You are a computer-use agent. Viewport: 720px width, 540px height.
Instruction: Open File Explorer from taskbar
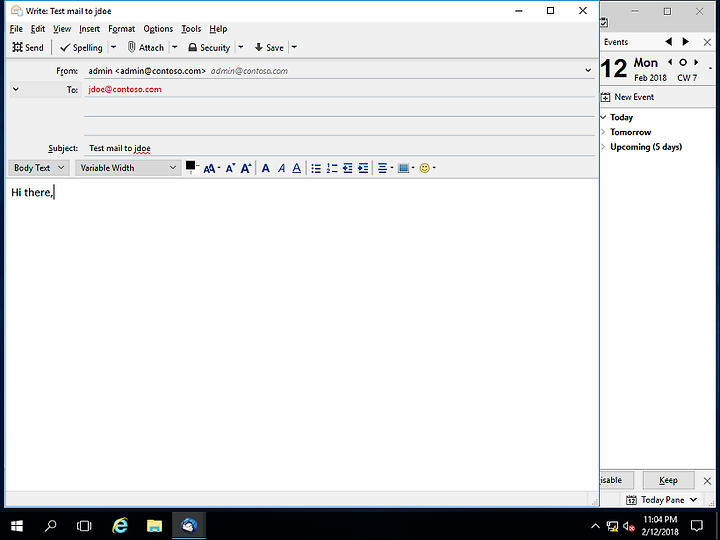[155, 526]
